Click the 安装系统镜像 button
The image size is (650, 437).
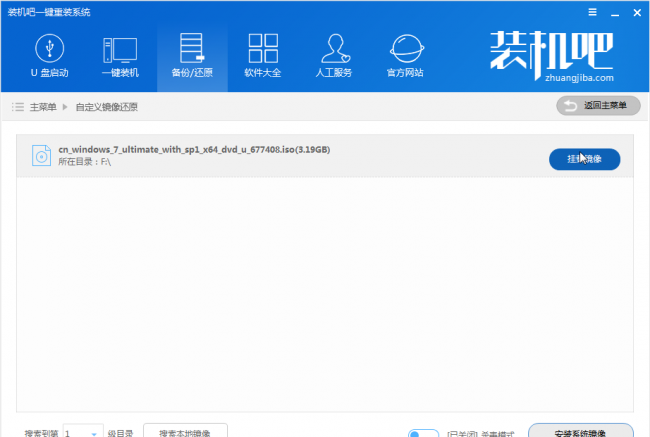(x=580, y=431)
